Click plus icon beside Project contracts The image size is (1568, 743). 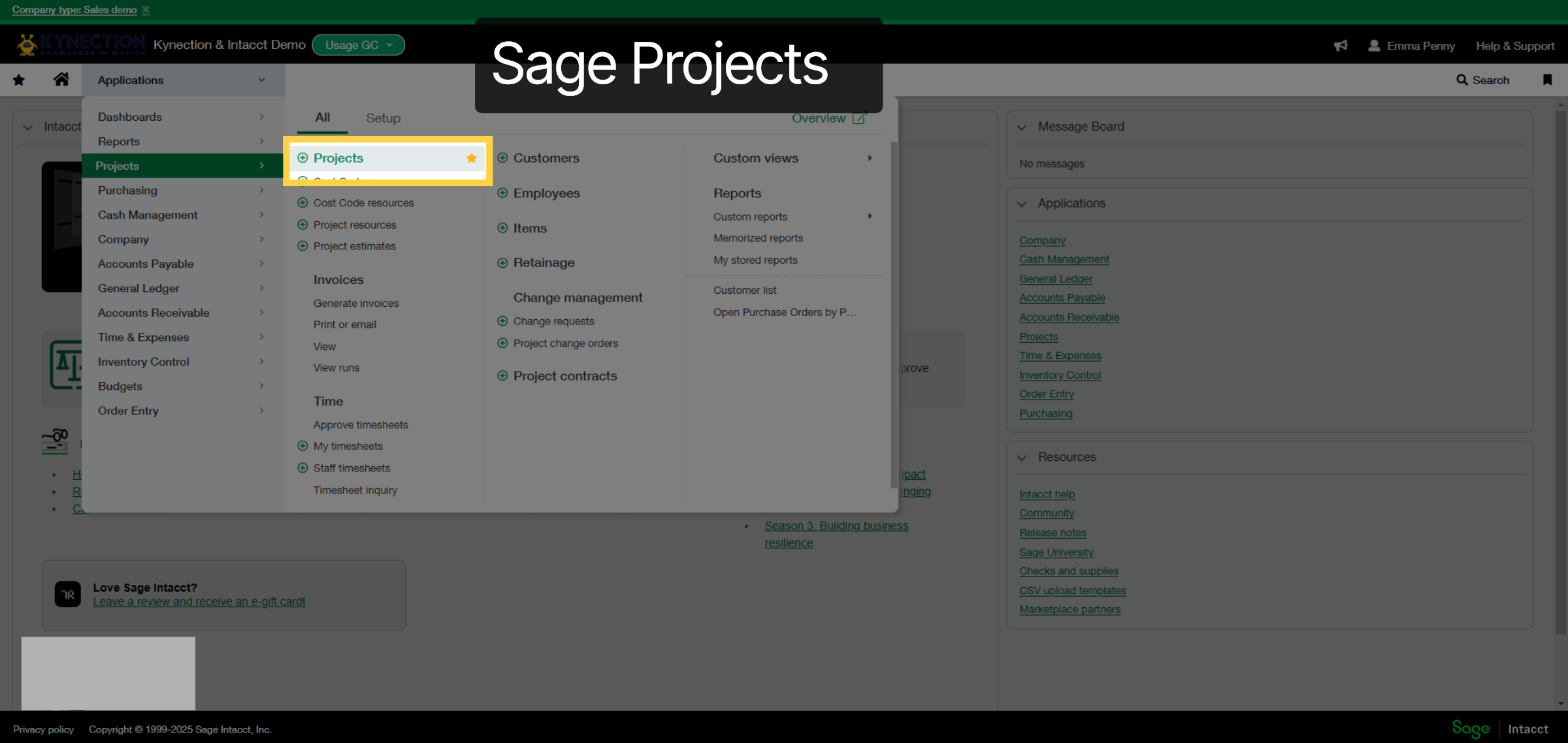tap(502, 375)
